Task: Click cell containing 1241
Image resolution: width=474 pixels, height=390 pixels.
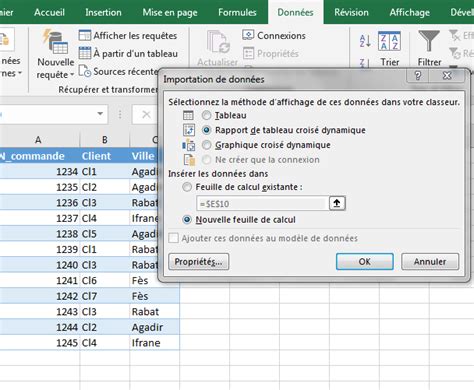Action: pos(40,280)
